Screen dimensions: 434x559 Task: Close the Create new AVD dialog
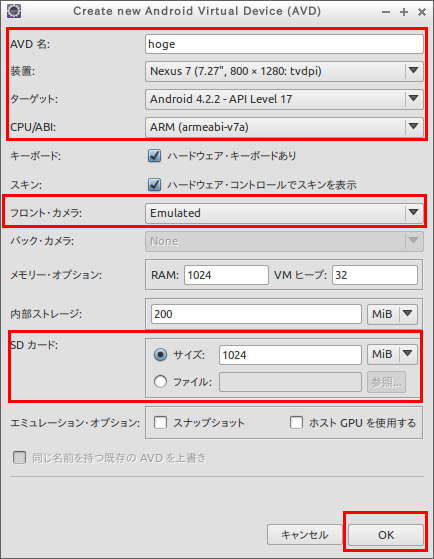click(x=422, y=12)
